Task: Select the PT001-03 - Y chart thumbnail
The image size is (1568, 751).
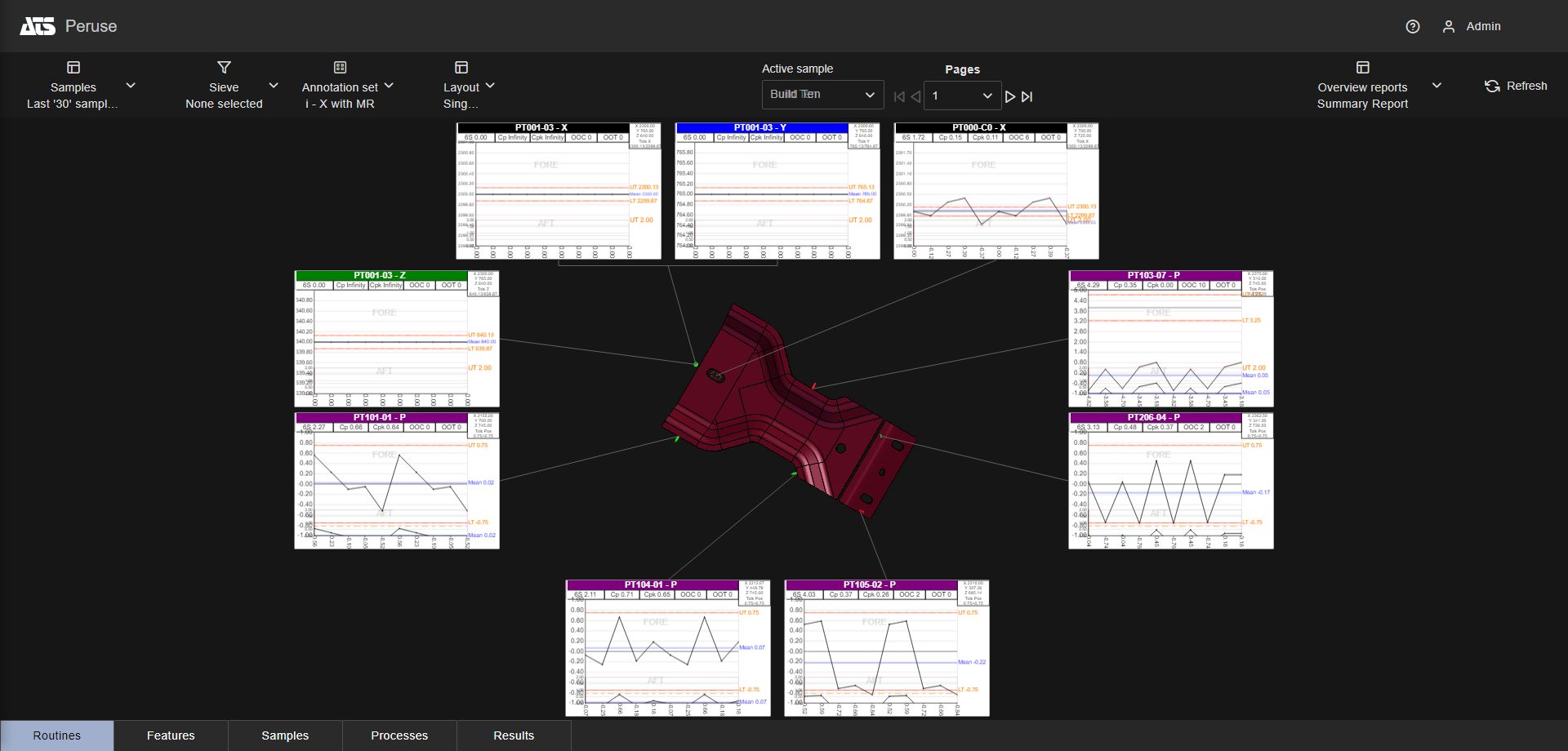Action: point(777,192)
